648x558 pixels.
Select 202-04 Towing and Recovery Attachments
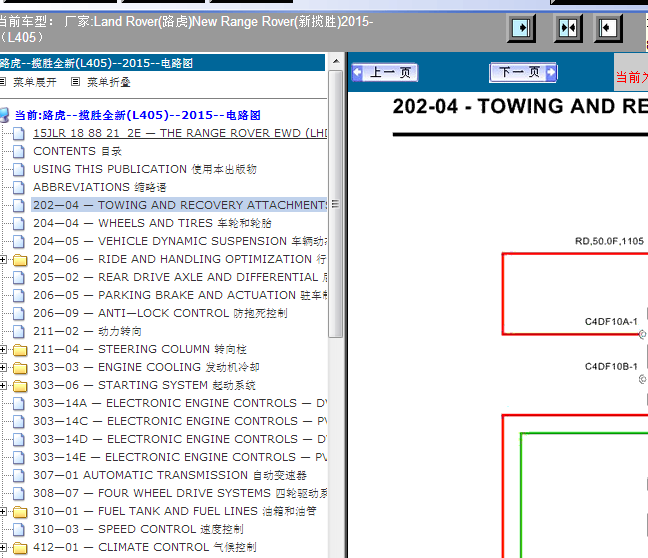tap(180, 205)
